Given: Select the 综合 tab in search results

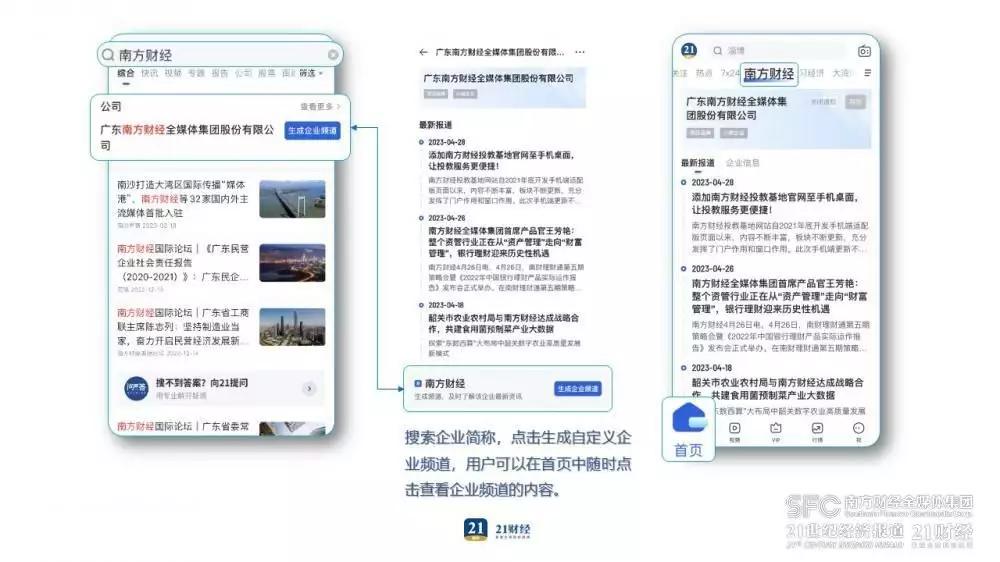Looking at the screenshot, I should [126, 73].
